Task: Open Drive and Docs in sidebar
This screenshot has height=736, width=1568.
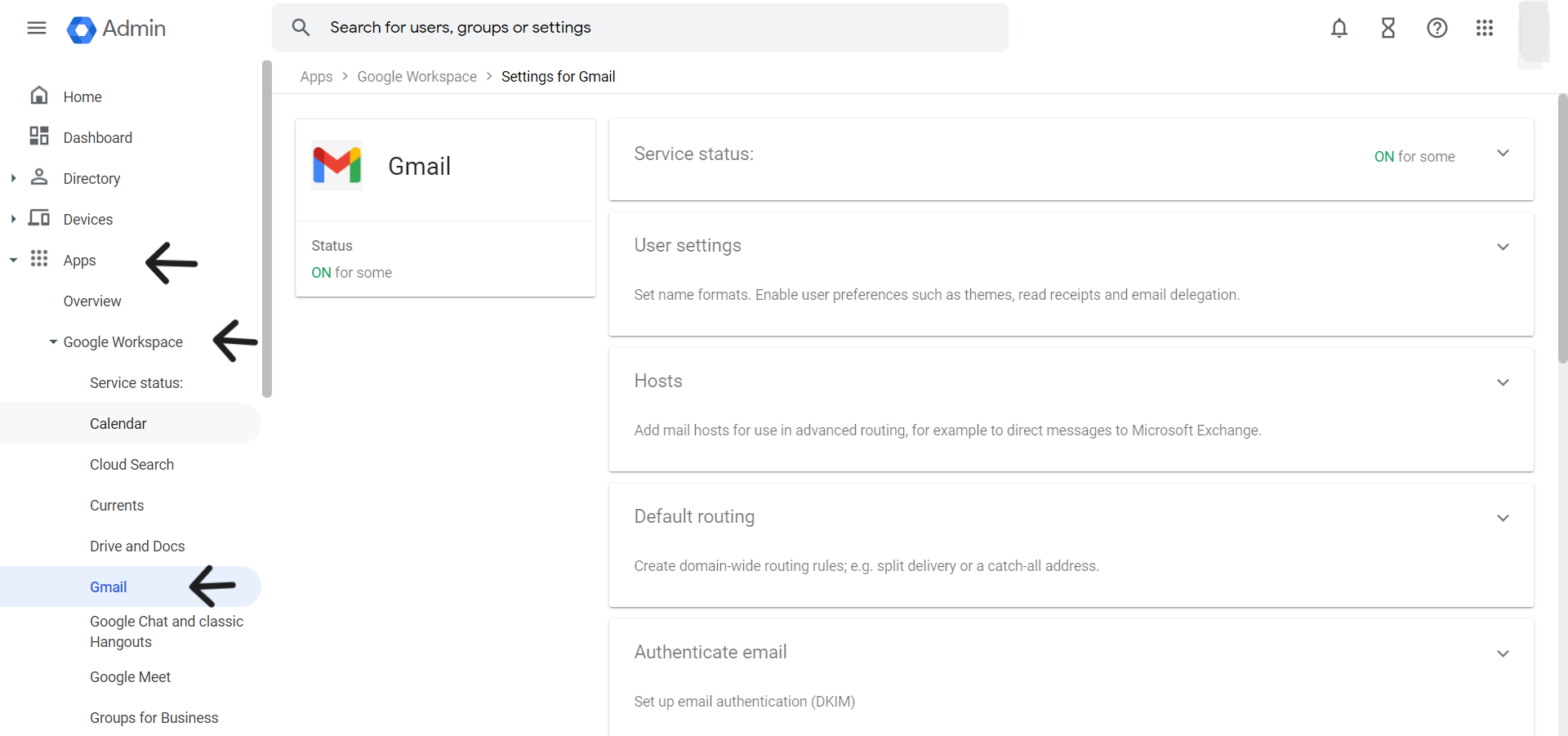Action: point(137,546)
